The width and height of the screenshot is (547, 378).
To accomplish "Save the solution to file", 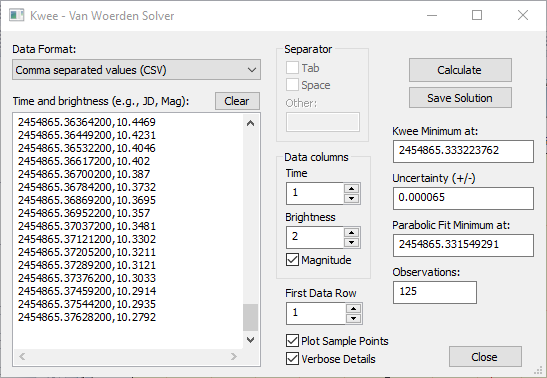I will click(x=460, y=98).
